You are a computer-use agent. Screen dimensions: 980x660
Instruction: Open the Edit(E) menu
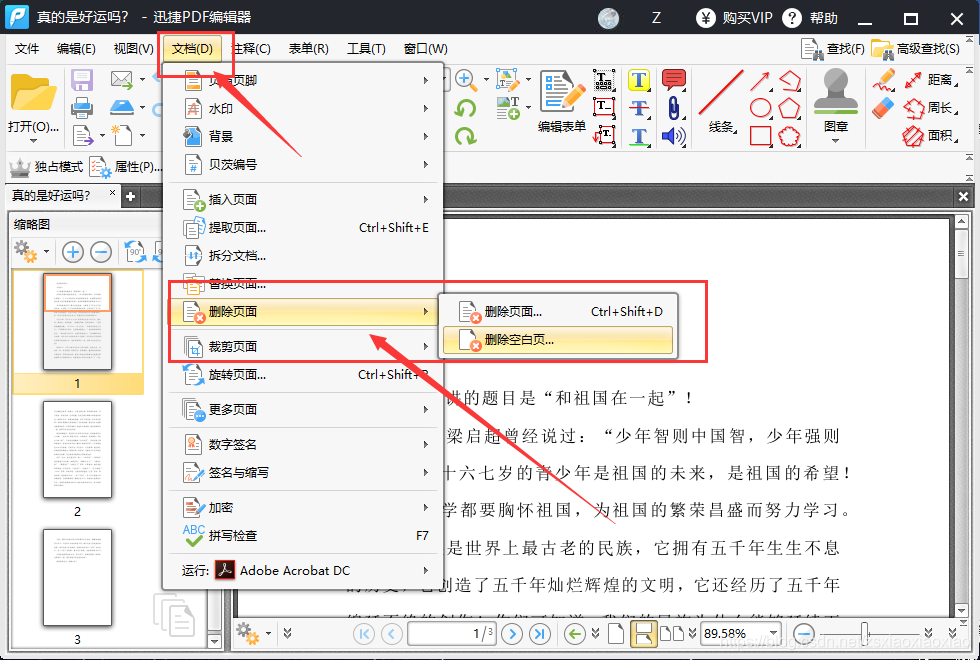(76, 49)
